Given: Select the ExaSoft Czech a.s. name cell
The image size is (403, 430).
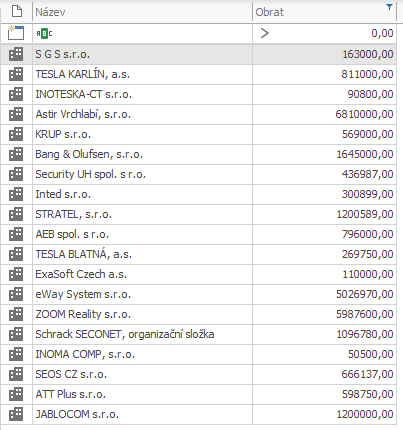Looking at the screenshot, I should [x=142, y=274].
